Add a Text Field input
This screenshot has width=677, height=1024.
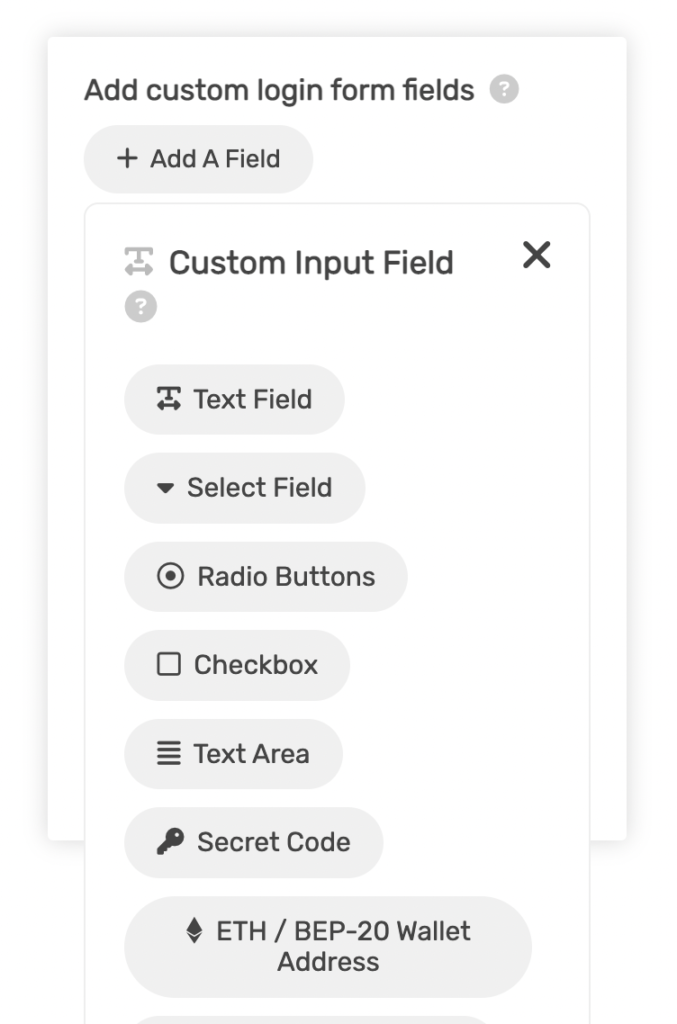[234, 399]
